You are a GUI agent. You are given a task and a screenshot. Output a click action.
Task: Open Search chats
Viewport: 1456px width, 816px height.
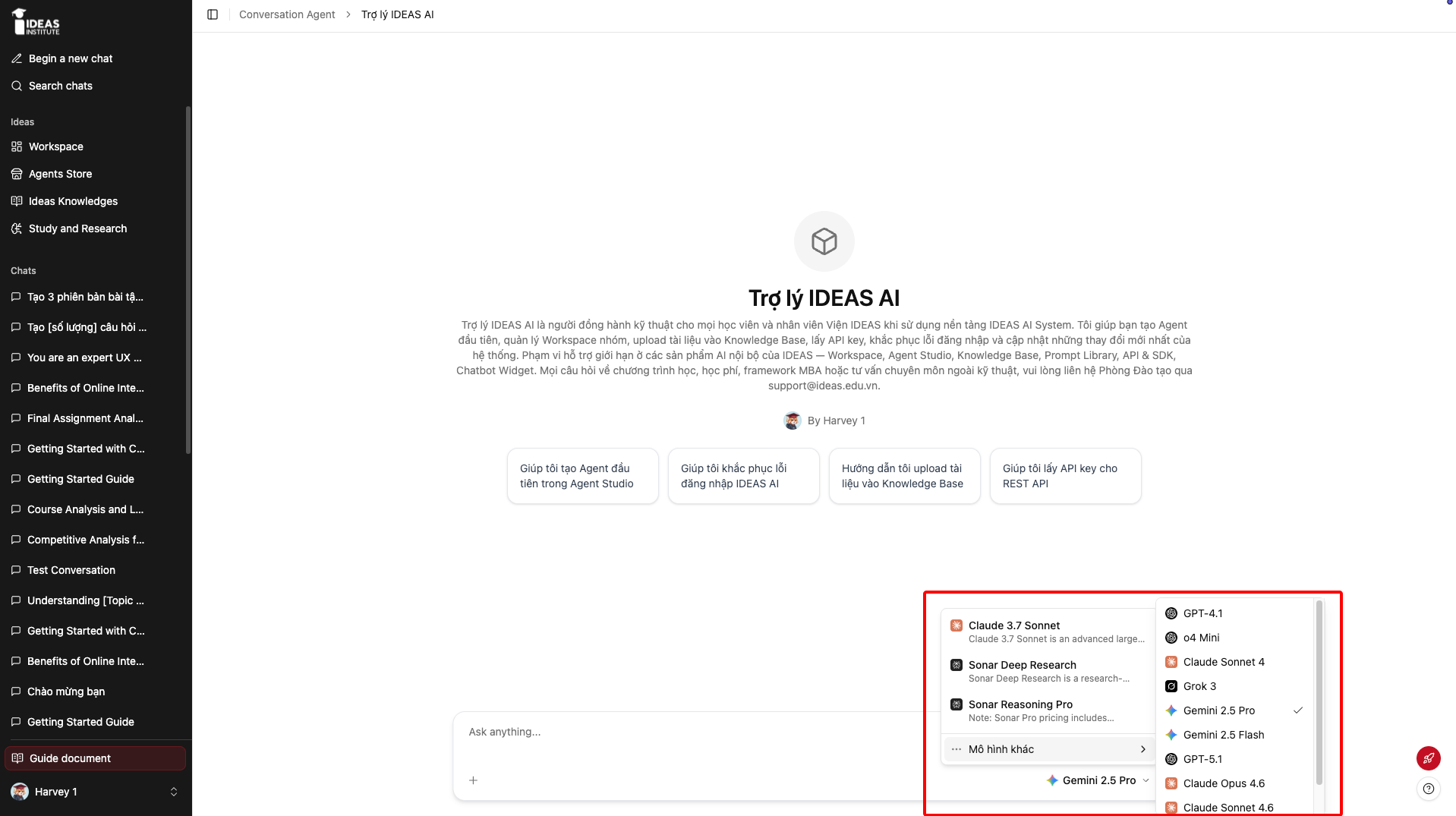(x=95, y=86)
